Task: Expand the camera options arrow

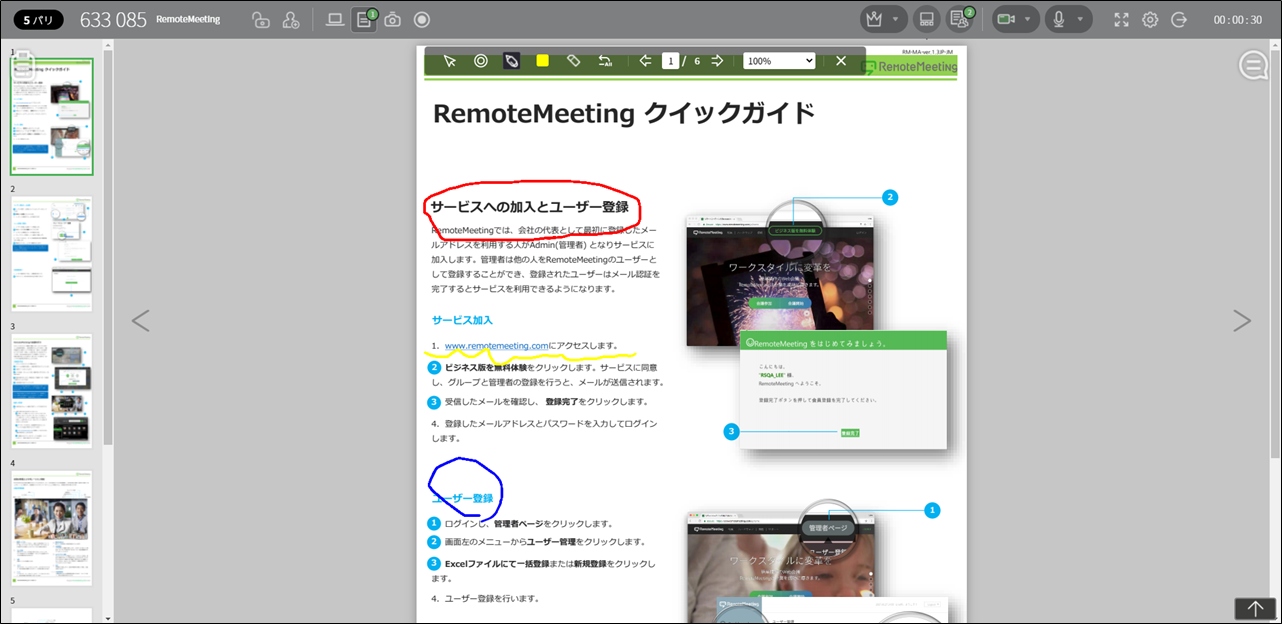Action: click(1027, 19)
